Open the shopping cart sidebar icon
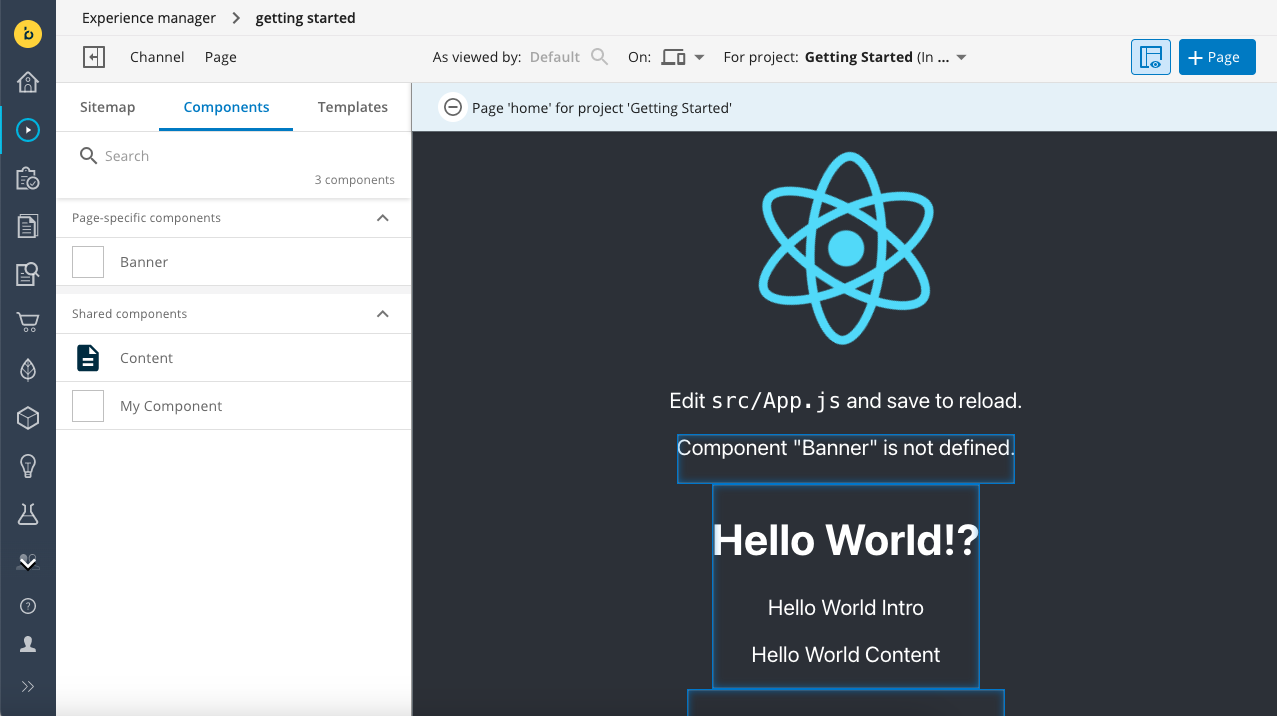 point(28,322)
